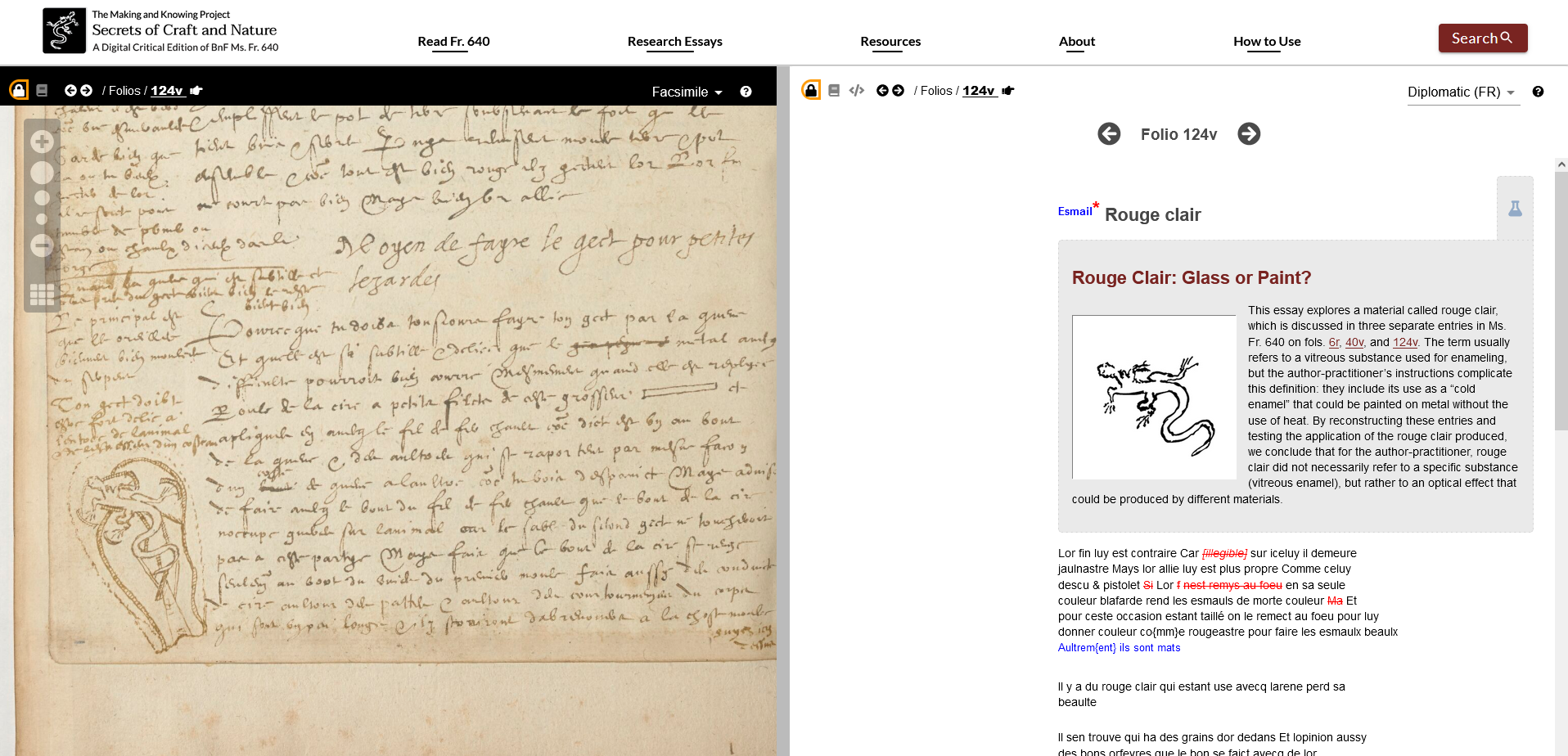Screen dimensions: 1568x756
Task: Open the 124v folio link in the transcription breadcrumb
Action: point(978,91)
